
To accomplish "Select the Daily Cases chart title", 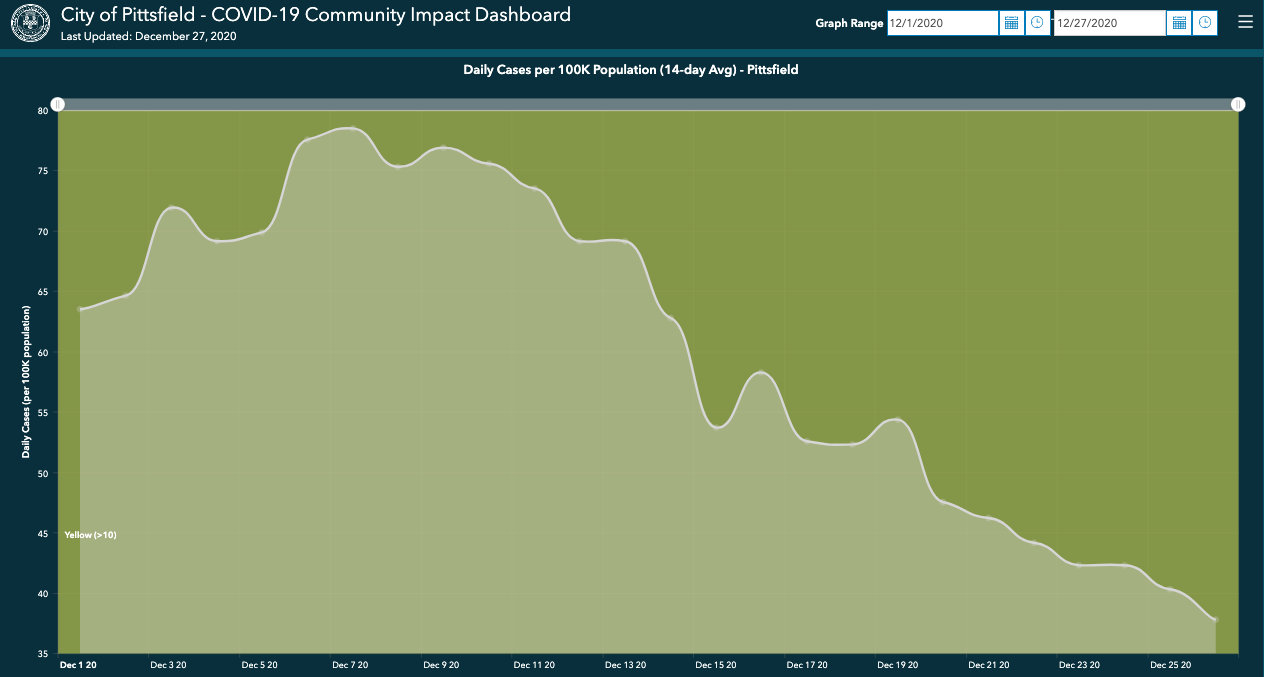I will pos(632,70).
